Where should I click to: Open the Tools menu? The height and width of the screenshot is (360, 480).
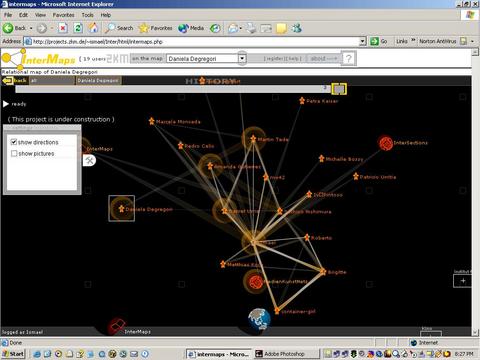87,15
